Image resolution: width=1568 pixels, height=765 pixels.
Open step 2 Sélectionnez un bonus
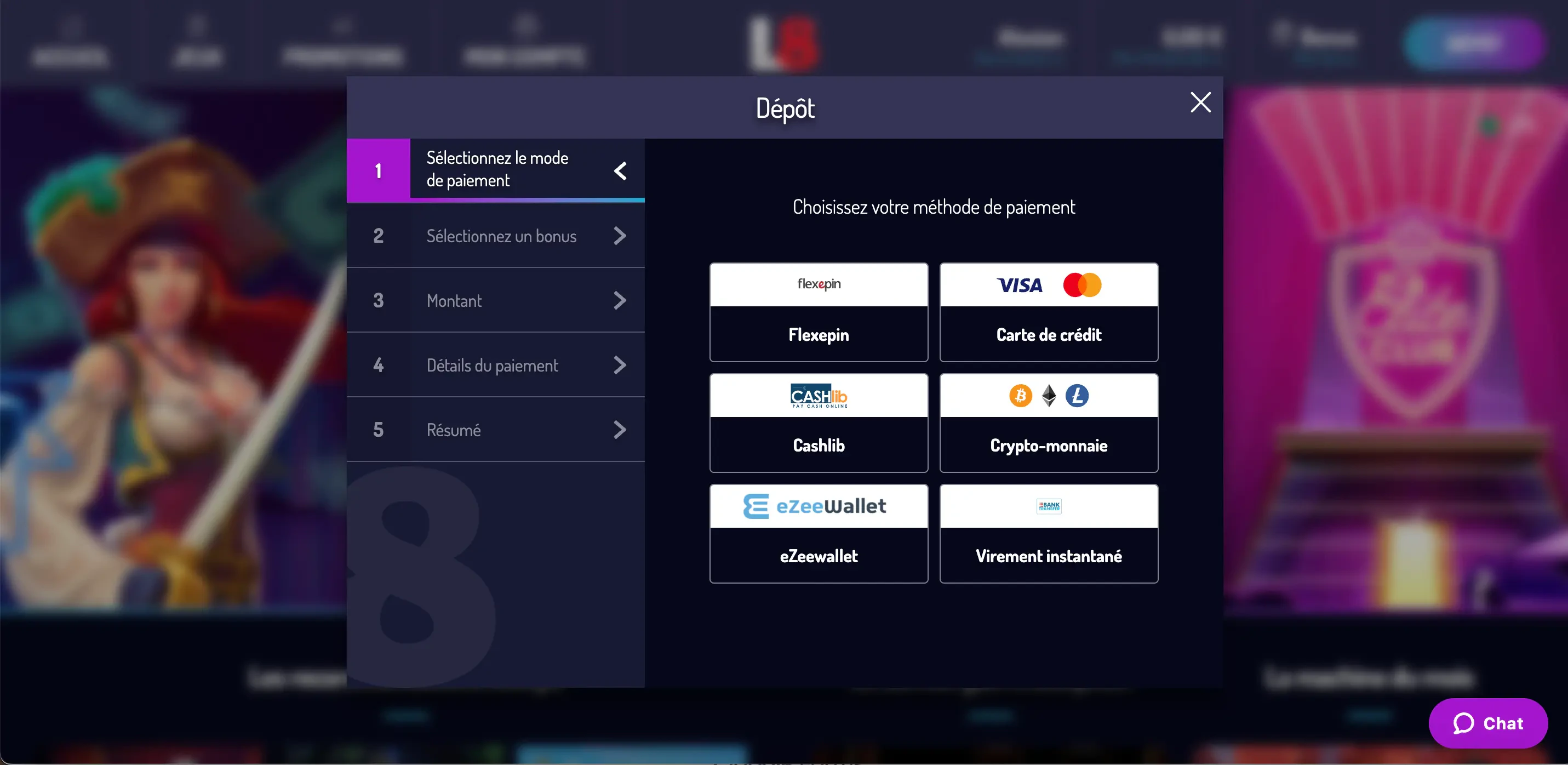point(495,236)
